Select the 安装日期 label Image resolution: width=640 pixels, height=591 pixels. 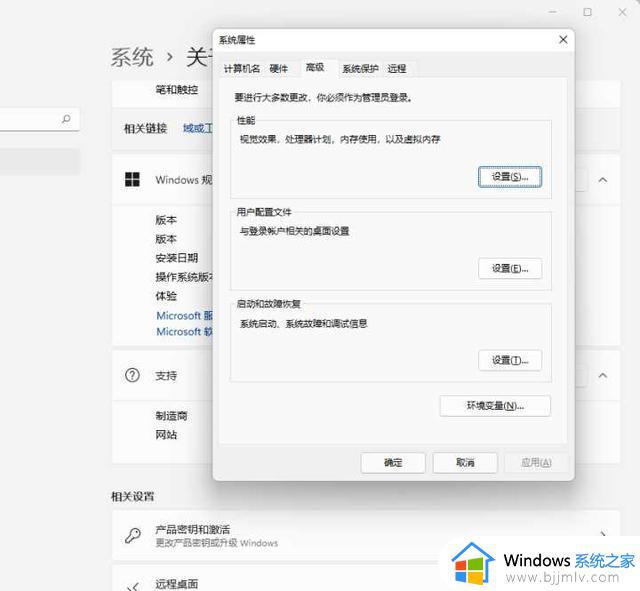177,258
